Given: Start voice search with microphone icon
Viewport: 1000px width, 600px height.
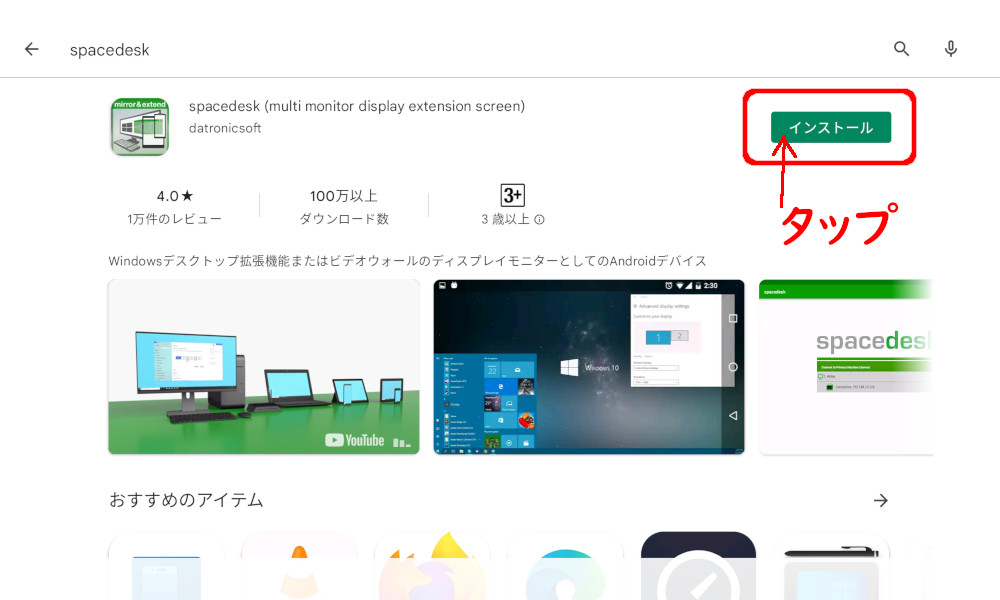Looking at the screenshot, I should tap(950, 49).
